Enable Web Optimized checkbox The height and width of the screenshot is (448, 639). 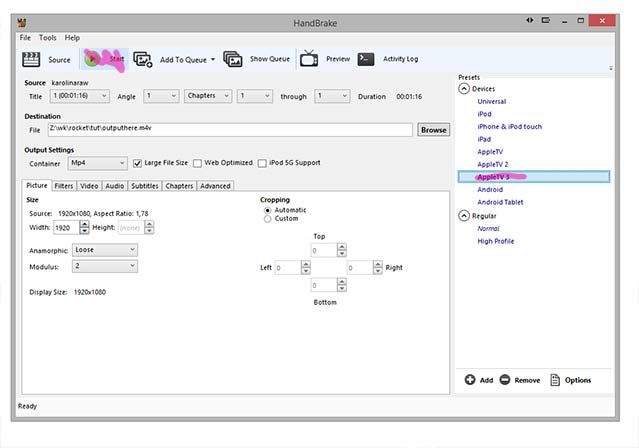tap(197, 163)
